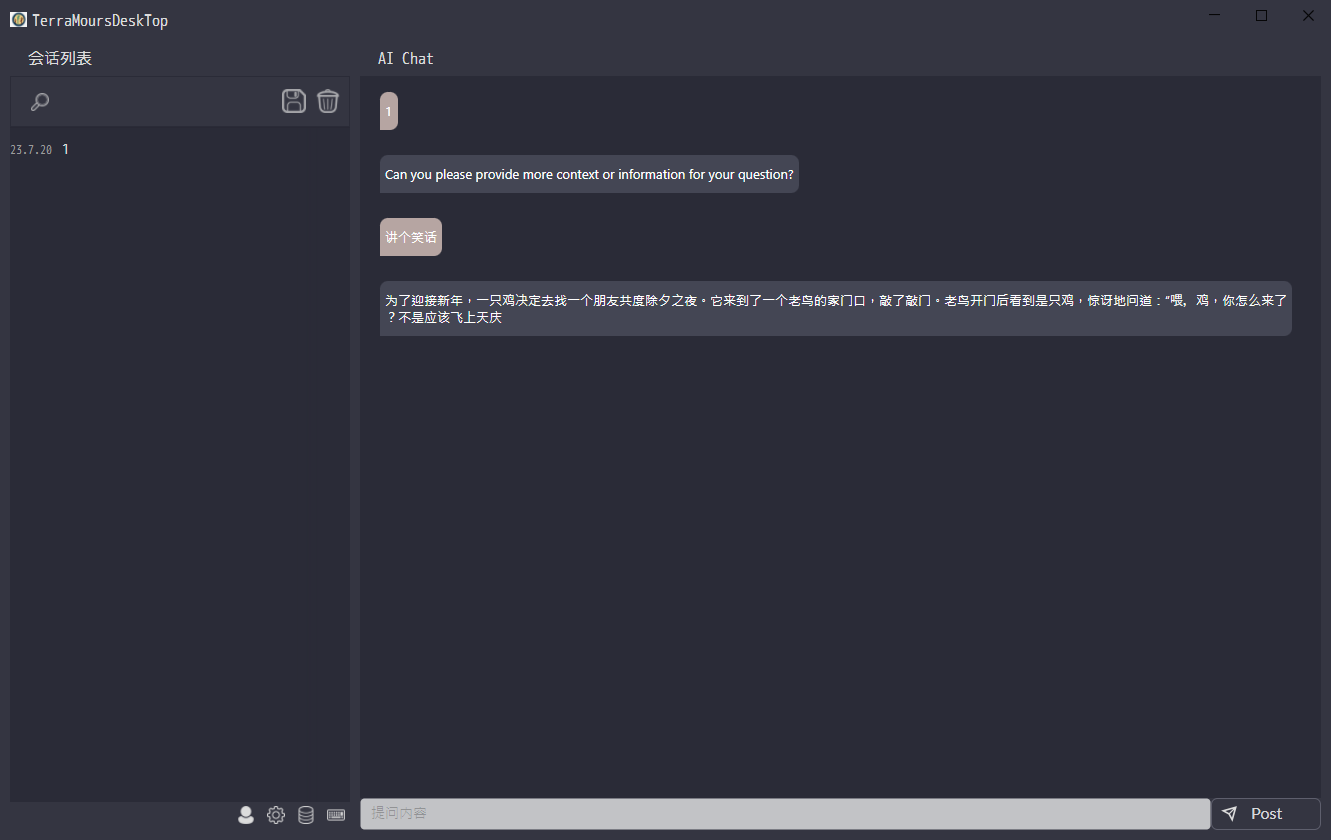The width and height of the screenshot is (1331, 840).
Task: Minimize the TerraMoursDeskTop window
Action: [1215, 15]
